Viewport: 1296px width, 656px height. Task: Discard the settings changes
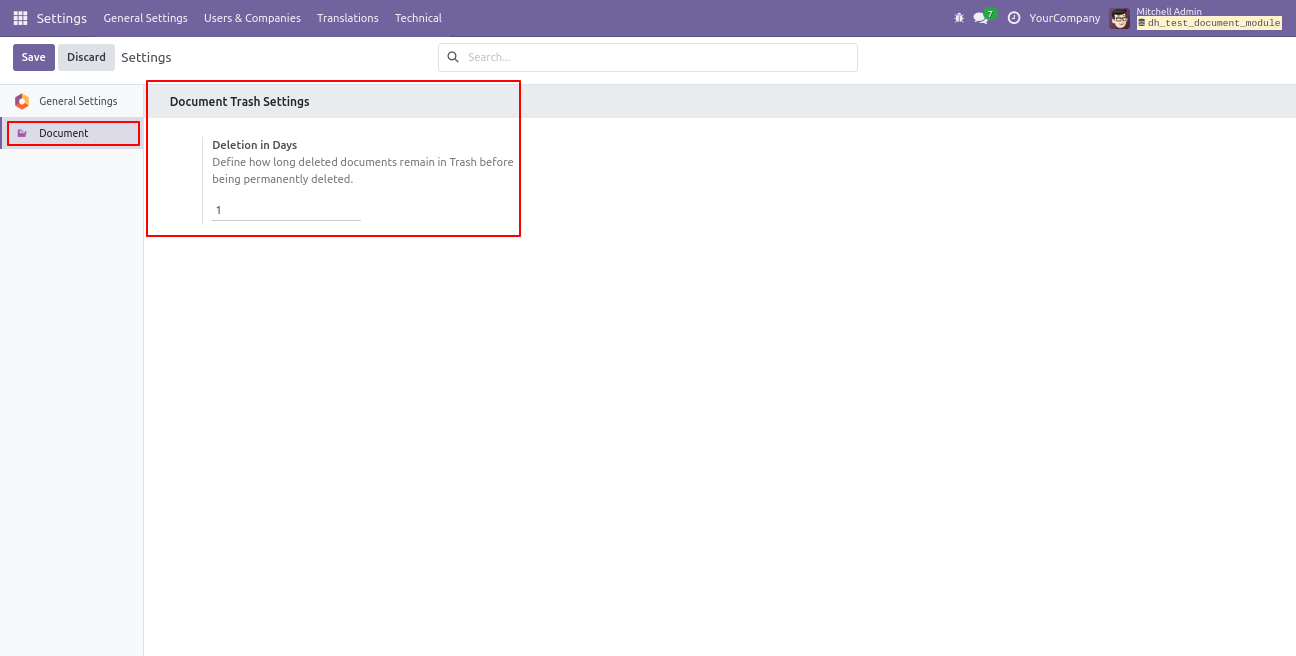86,58
